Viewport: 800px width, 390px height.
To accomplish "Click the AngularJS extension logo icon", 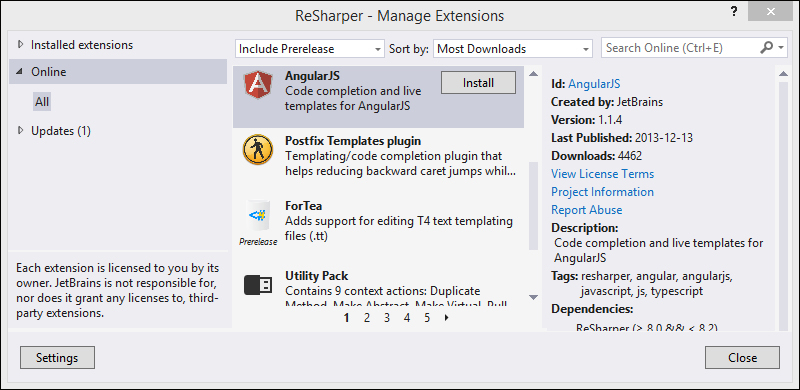I will 258,84.
